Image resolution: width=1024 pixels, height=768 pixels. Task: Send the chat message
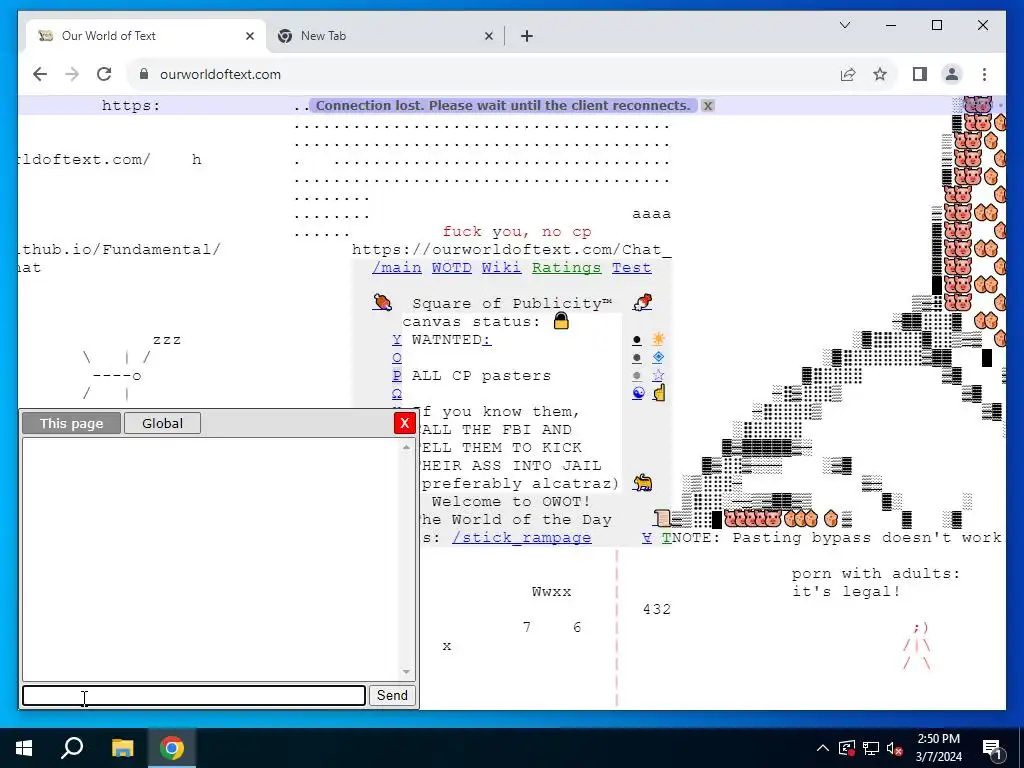click(x=392, y=696)
